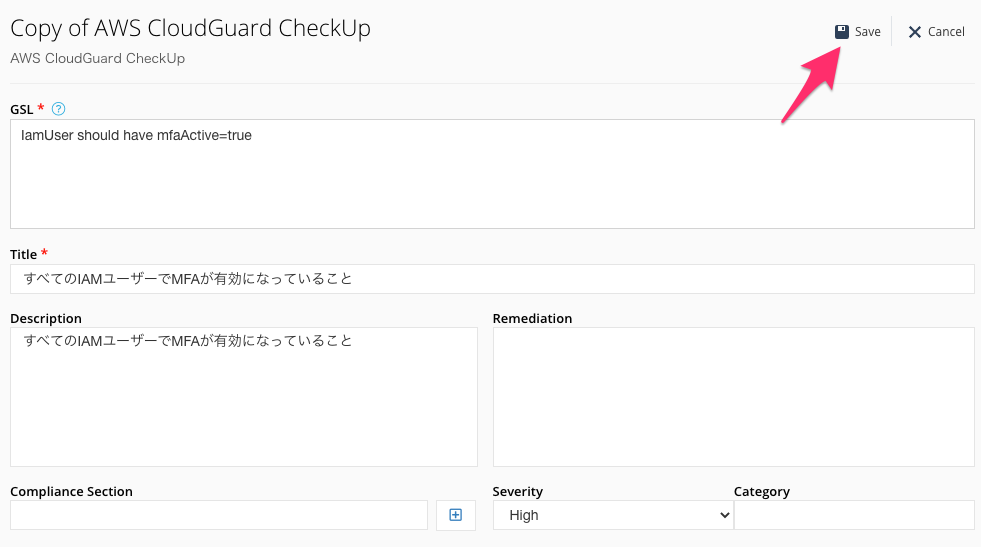981x547 pixels.
Task: Click the Severity field label
Action: pyautogui.click(x=518, y=491)
